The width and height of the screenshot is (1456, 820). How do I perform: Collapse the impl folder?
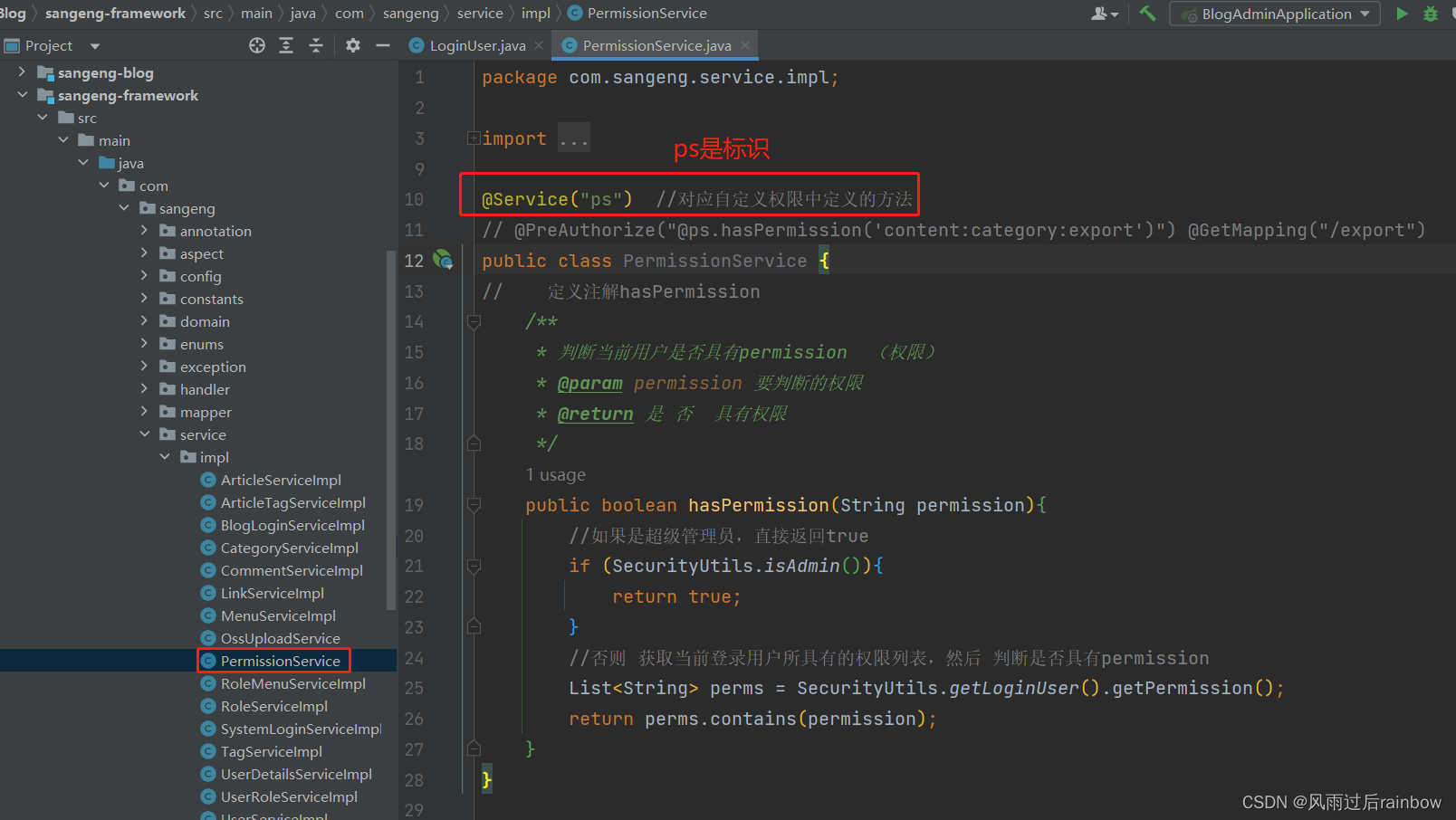tap(165, 457)
